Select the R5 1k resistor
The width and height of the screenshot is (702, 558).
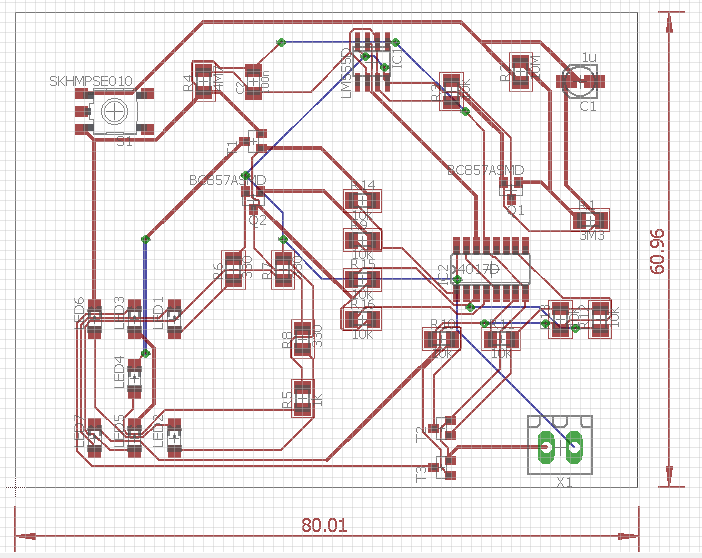[301, 397]
